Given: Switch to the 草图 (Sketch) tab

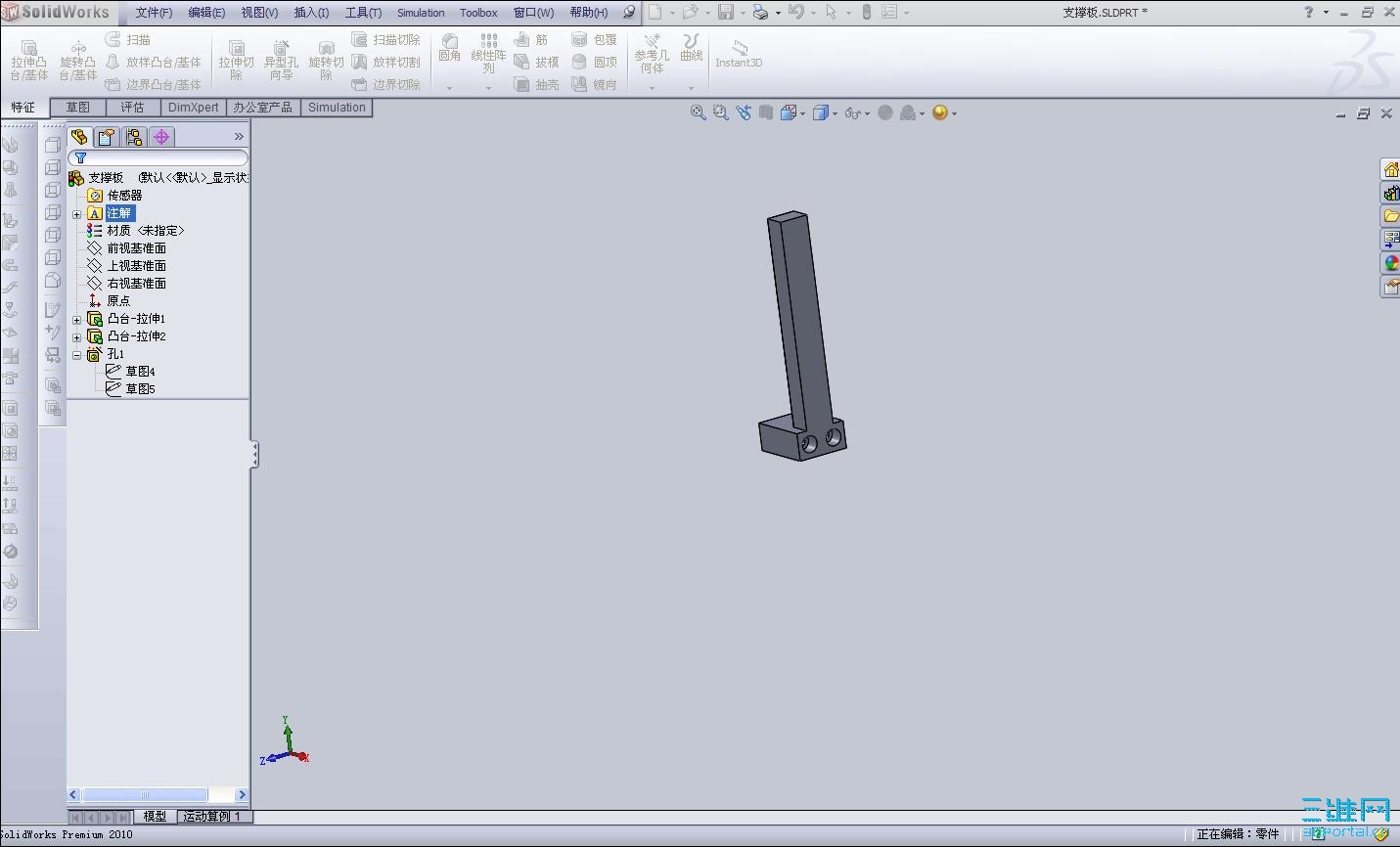Looking at the screenshot, I should click(x=78, y=108).
